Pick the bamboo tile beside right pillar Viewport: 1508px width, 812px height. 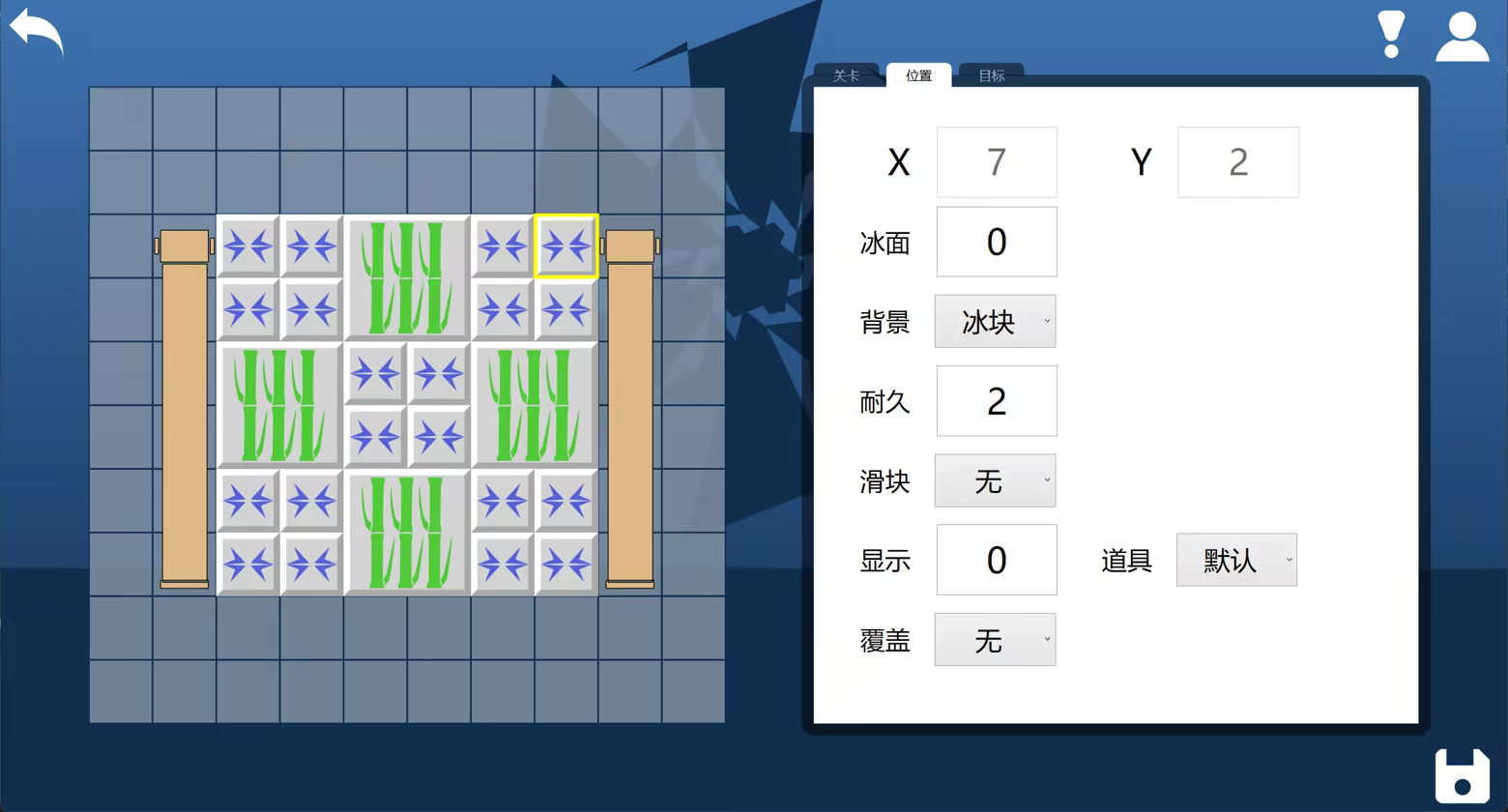[534, 405]
